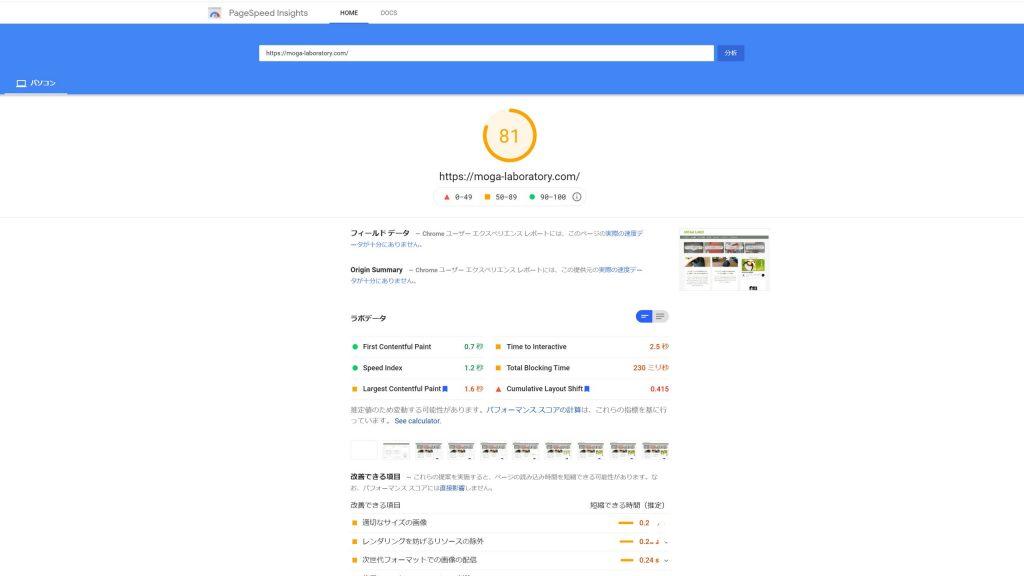Open the DOCS tab
The width and height of the screenshot is (1024, 576).
pos(388,13)
